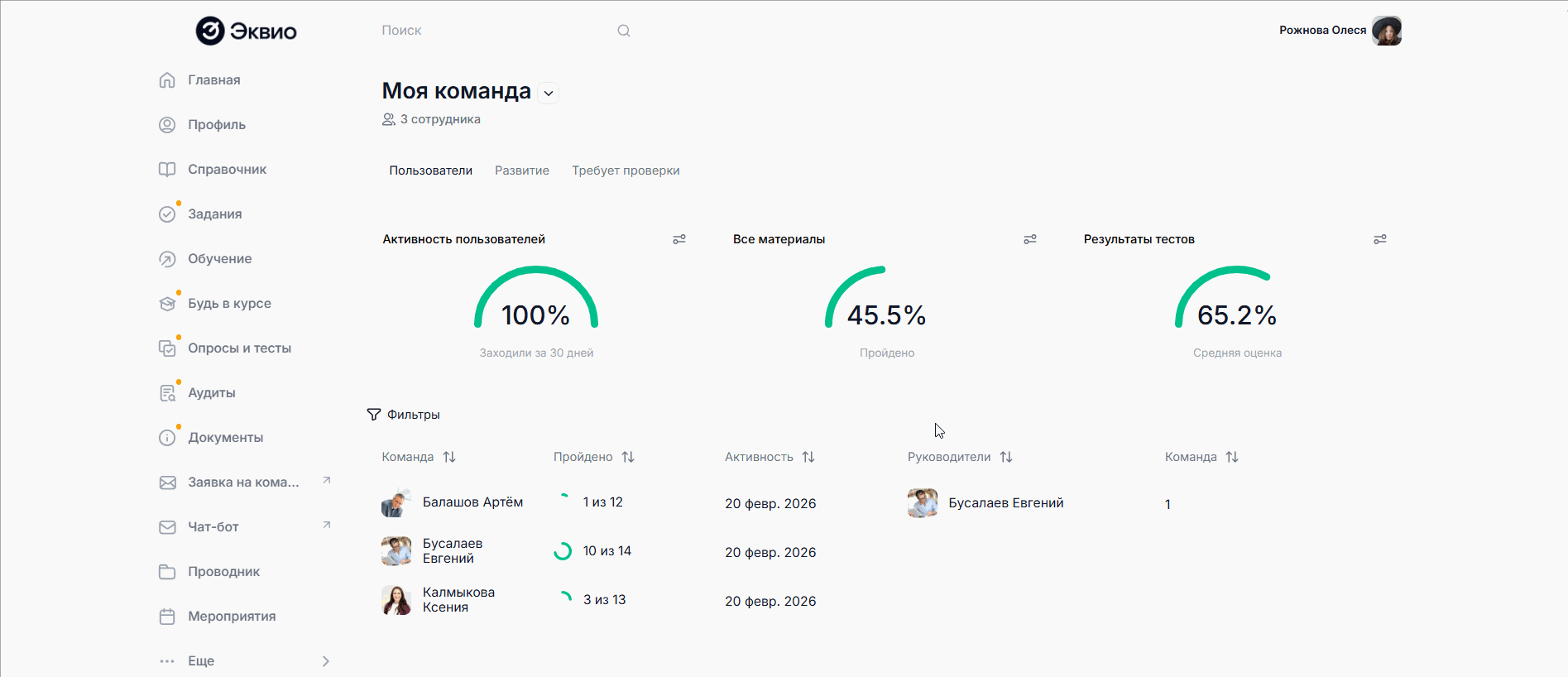This screenshot has width=1568, height=677.
Task: Open the Фильтры funnel icon
Action: click(x=374, y=415)
